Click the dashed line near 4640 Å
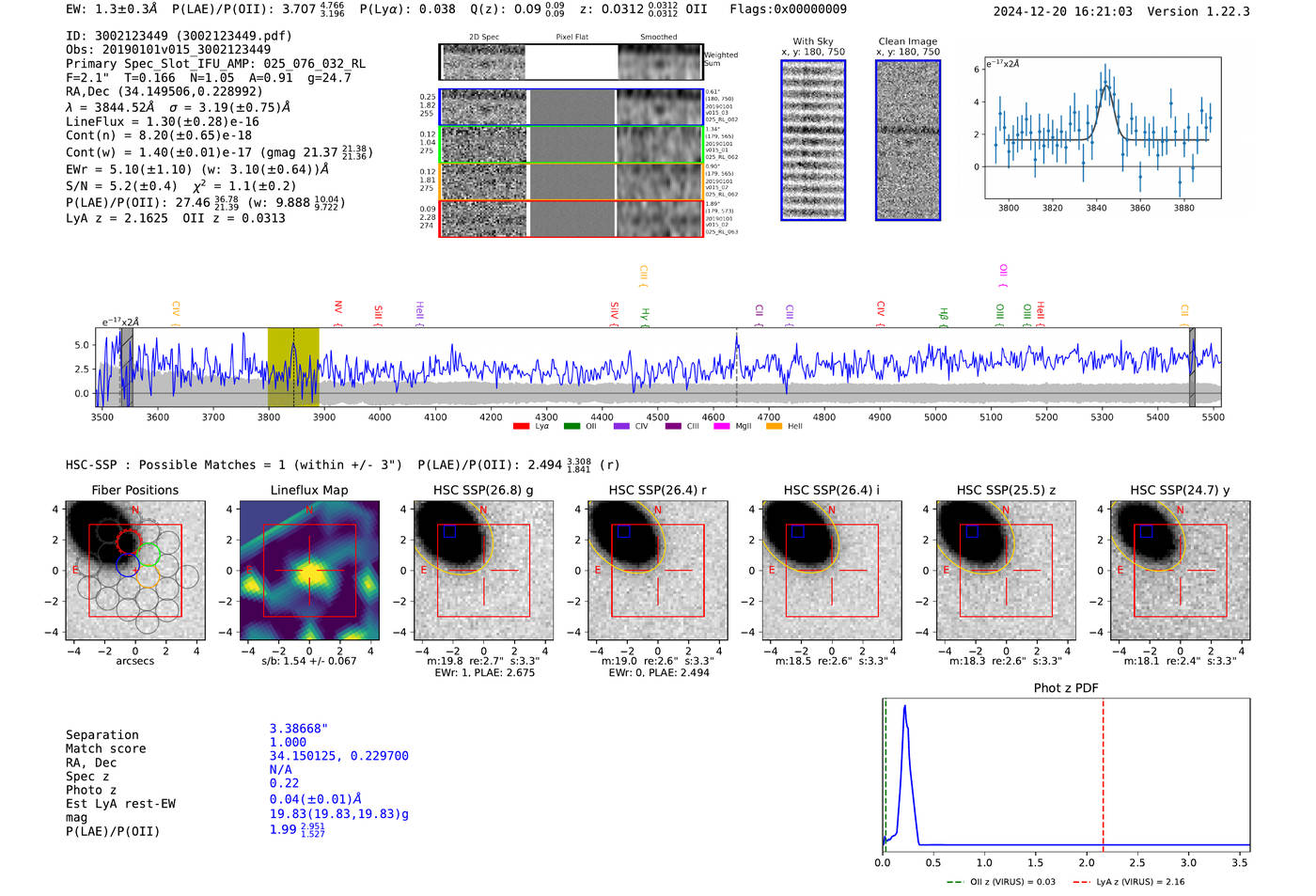Screen dimensions: 1316x896 pos(736,368)
